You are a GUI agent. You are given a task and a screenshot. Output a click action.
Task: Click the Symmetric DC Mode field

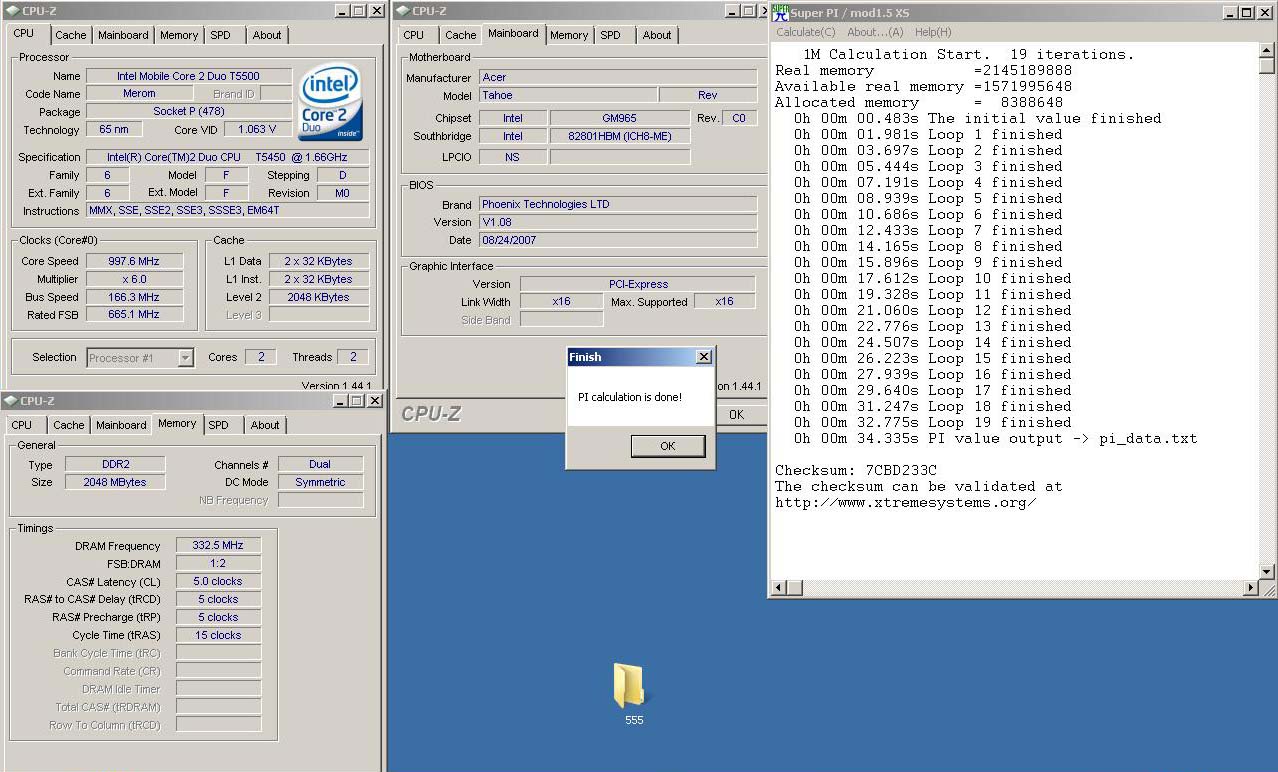[320, 482]
